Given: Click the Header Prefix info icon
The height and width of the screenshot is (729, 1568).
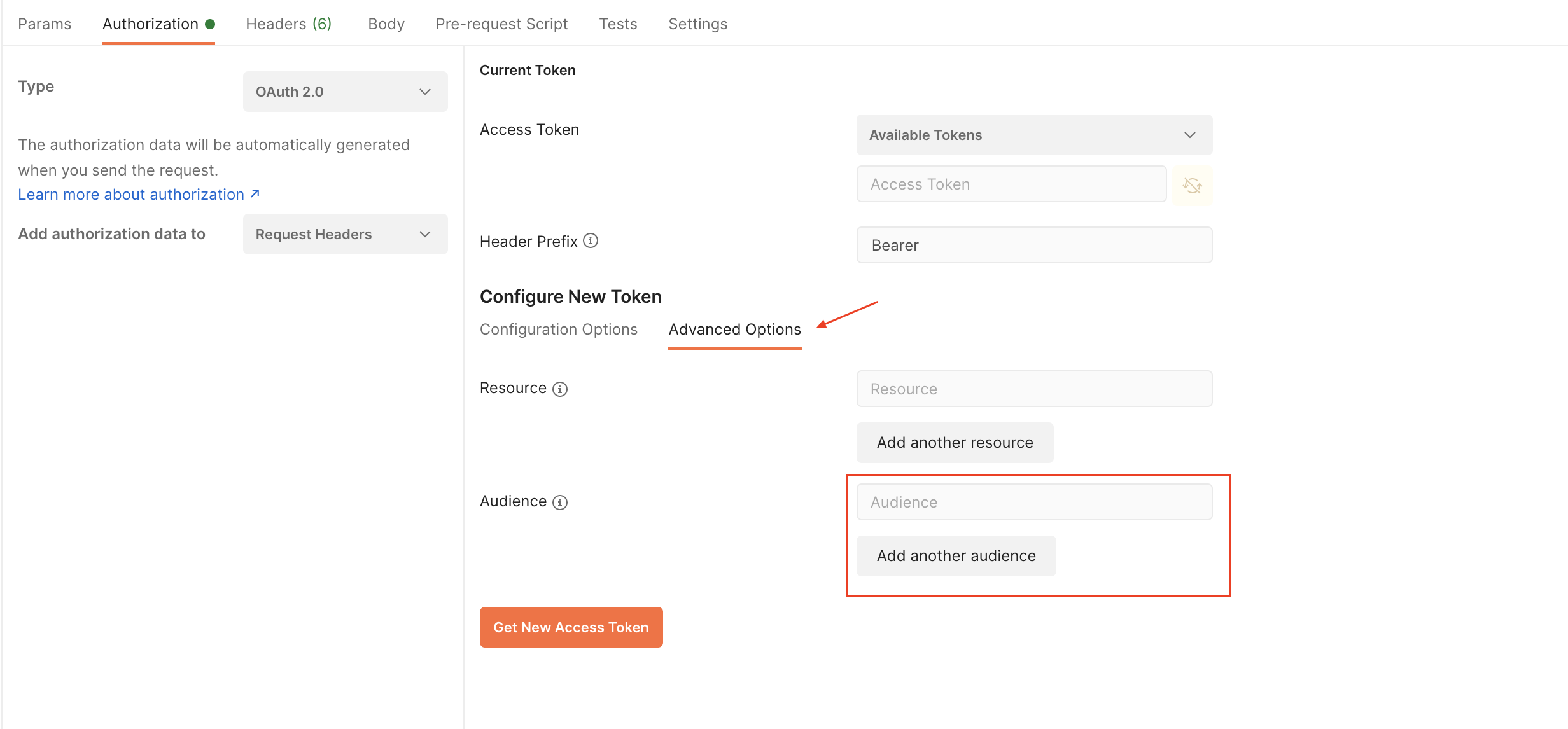Looking at the screenshot, I should pyautogui.click(x=591, y=241).
